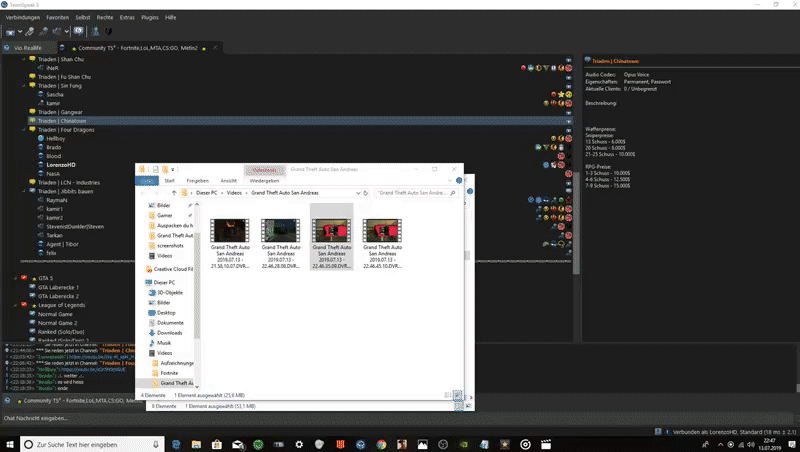
Task: Open the Plugins menu
Action: click(149, 17)
